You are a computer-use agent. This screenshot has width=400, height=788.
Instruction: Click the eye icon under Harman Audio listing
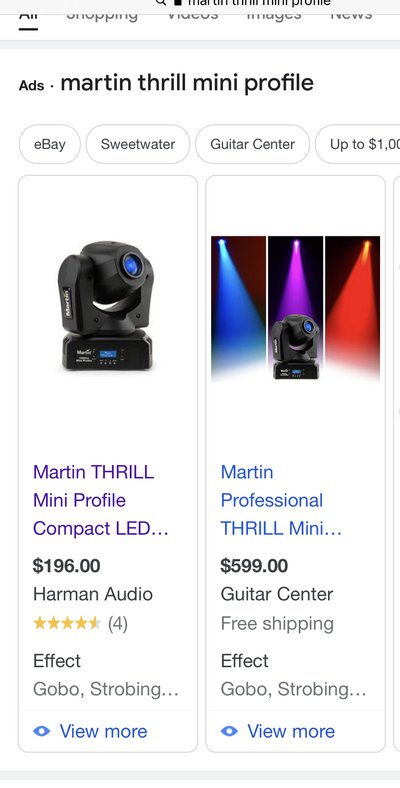click(x=41, y=731)
